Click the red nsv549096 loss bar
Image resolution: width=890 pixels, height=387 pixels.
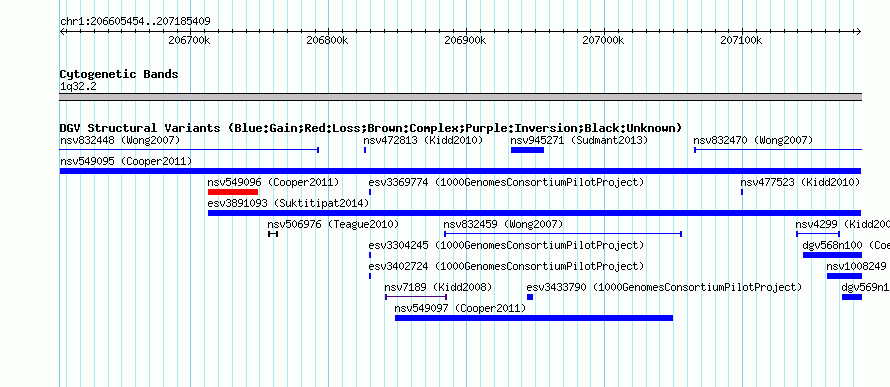233,192
